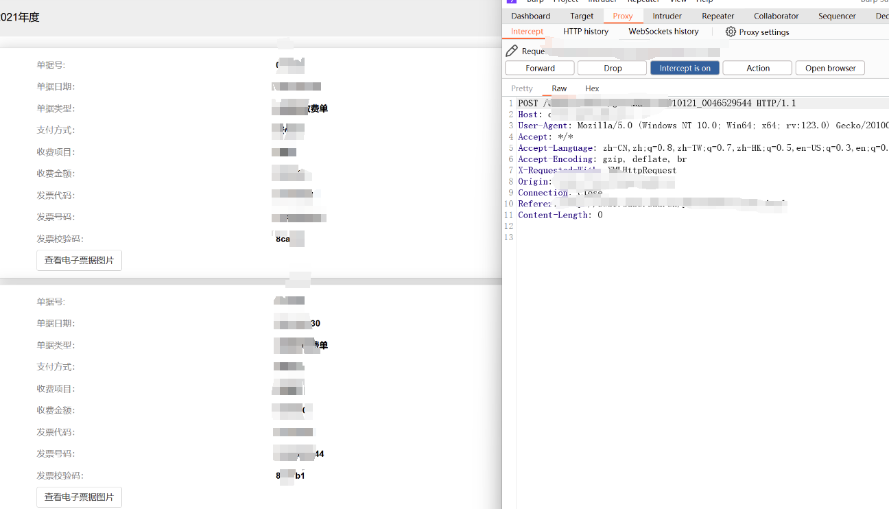
Task: Switch to the Target tab
Action: coord(581,16)
